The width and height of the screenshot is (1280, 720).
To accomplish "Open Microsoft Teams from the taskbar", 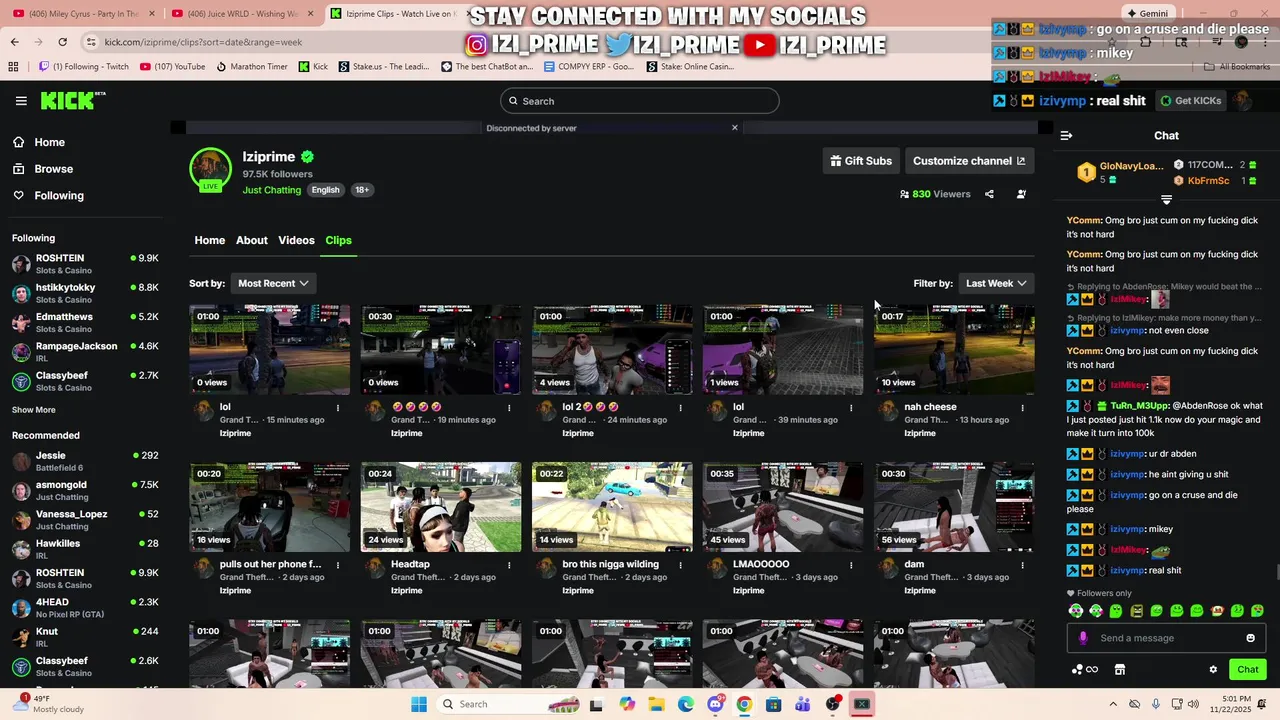I will (x=802, y=704).
